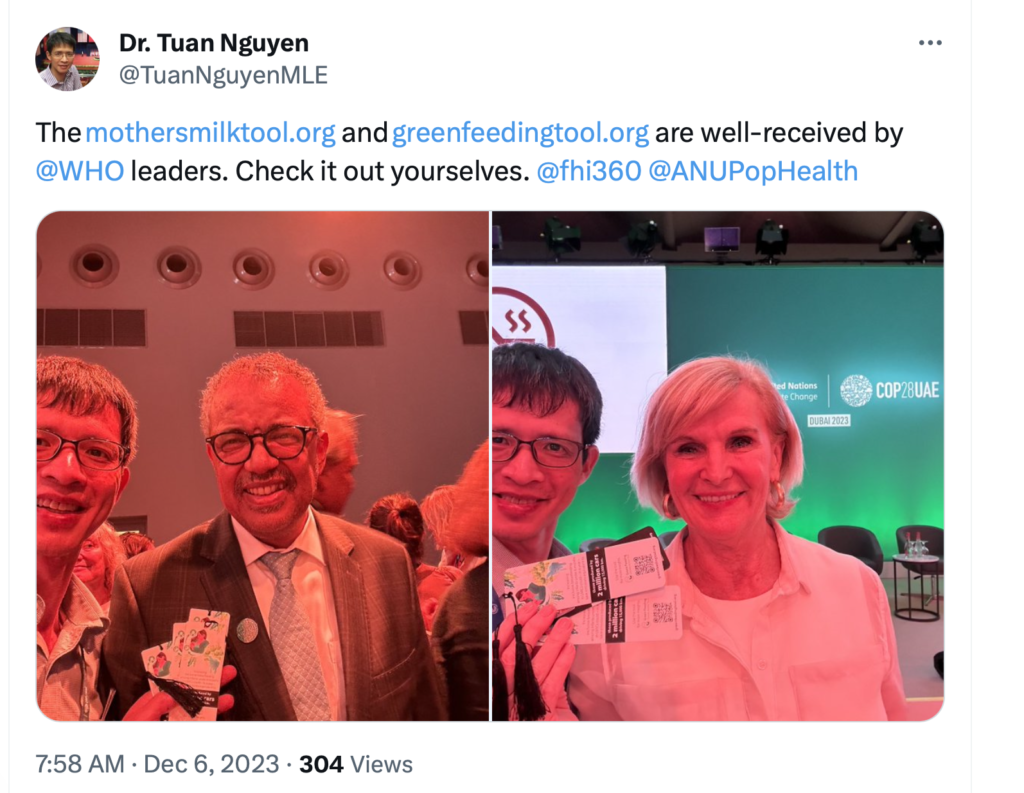Open the left photo with red lighting
Viewport: 1024px width, 793px height.
tap(263, 466)
